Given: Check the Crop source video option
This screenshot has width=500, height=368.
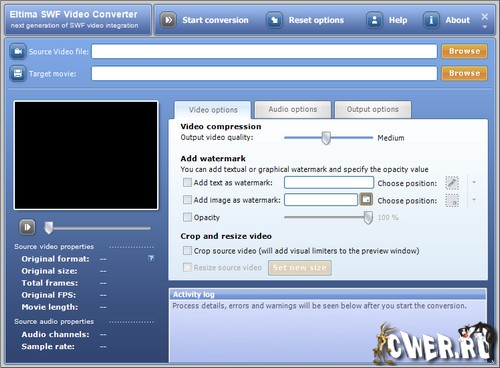Looking at the screenshot, I should (187, 251).
